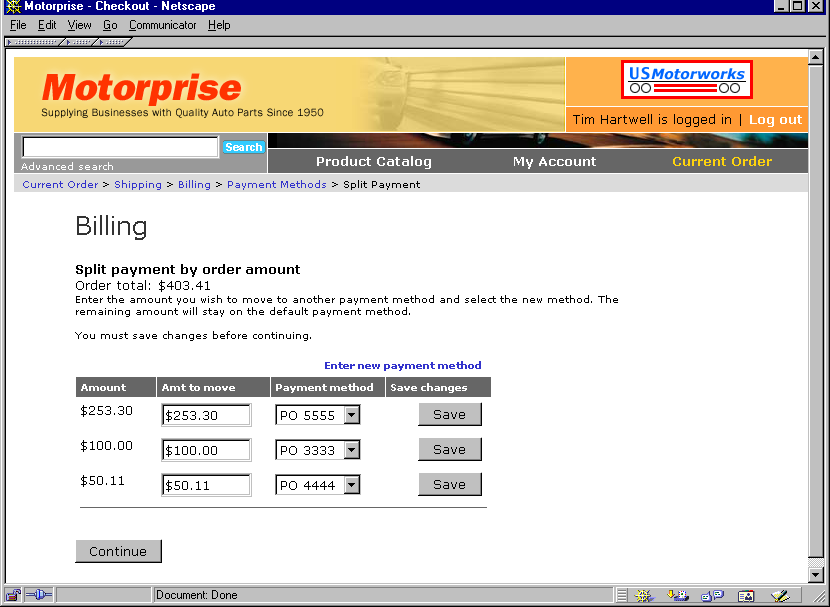Click the vertical scrollbar up arrow
This screenshot has height=607, width=830.
(815, 57)
